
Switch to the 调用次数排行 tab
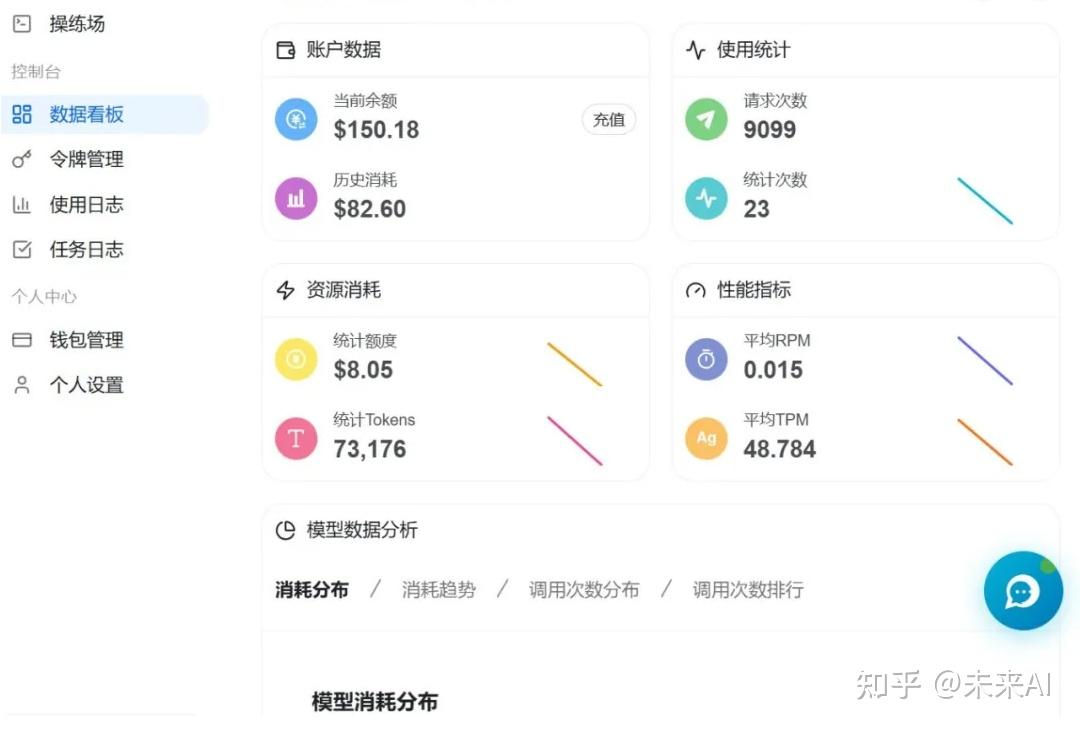747,590
